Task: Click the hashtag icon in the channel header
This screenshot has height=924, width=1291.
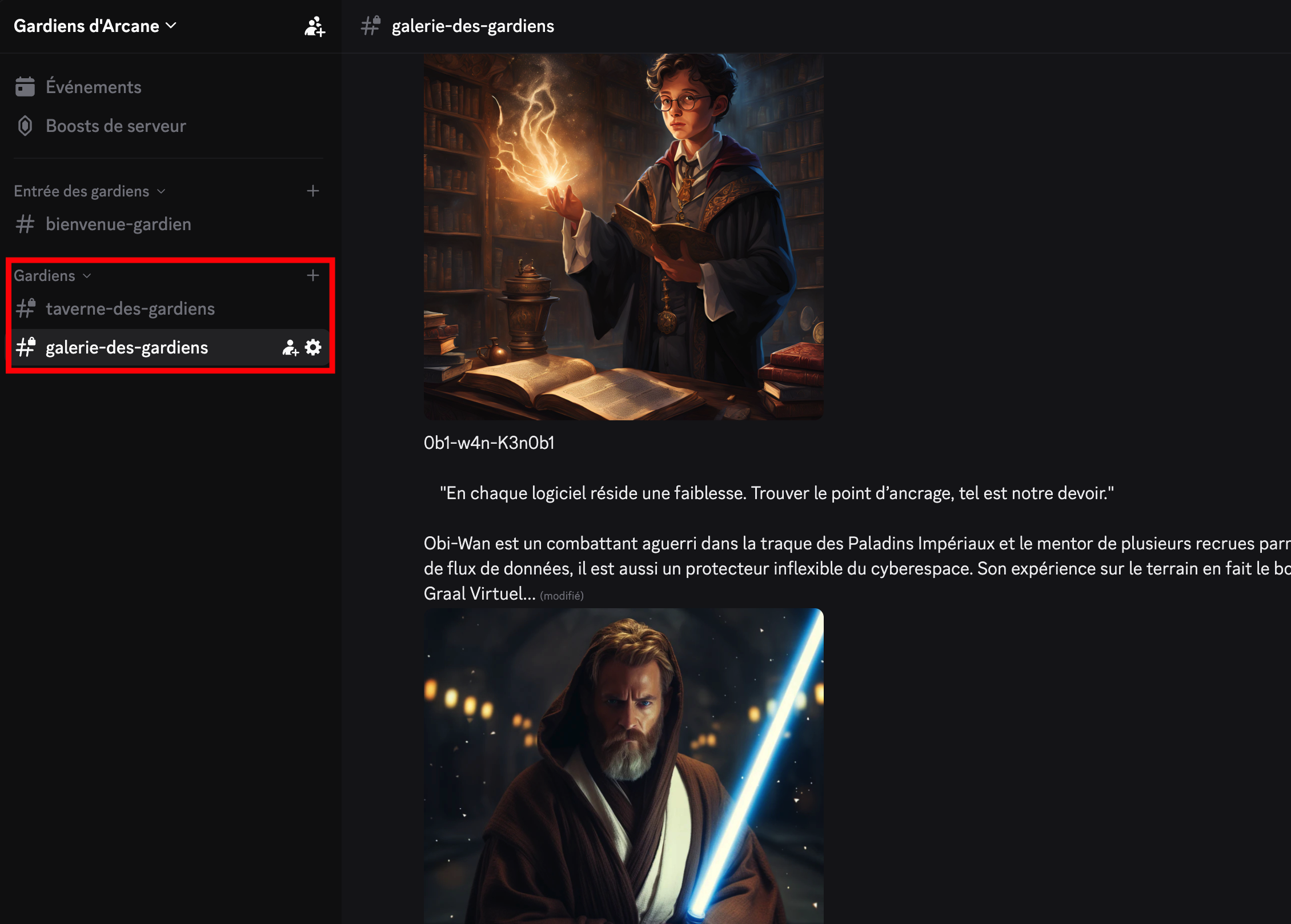Action: click(x=370, y=26)
